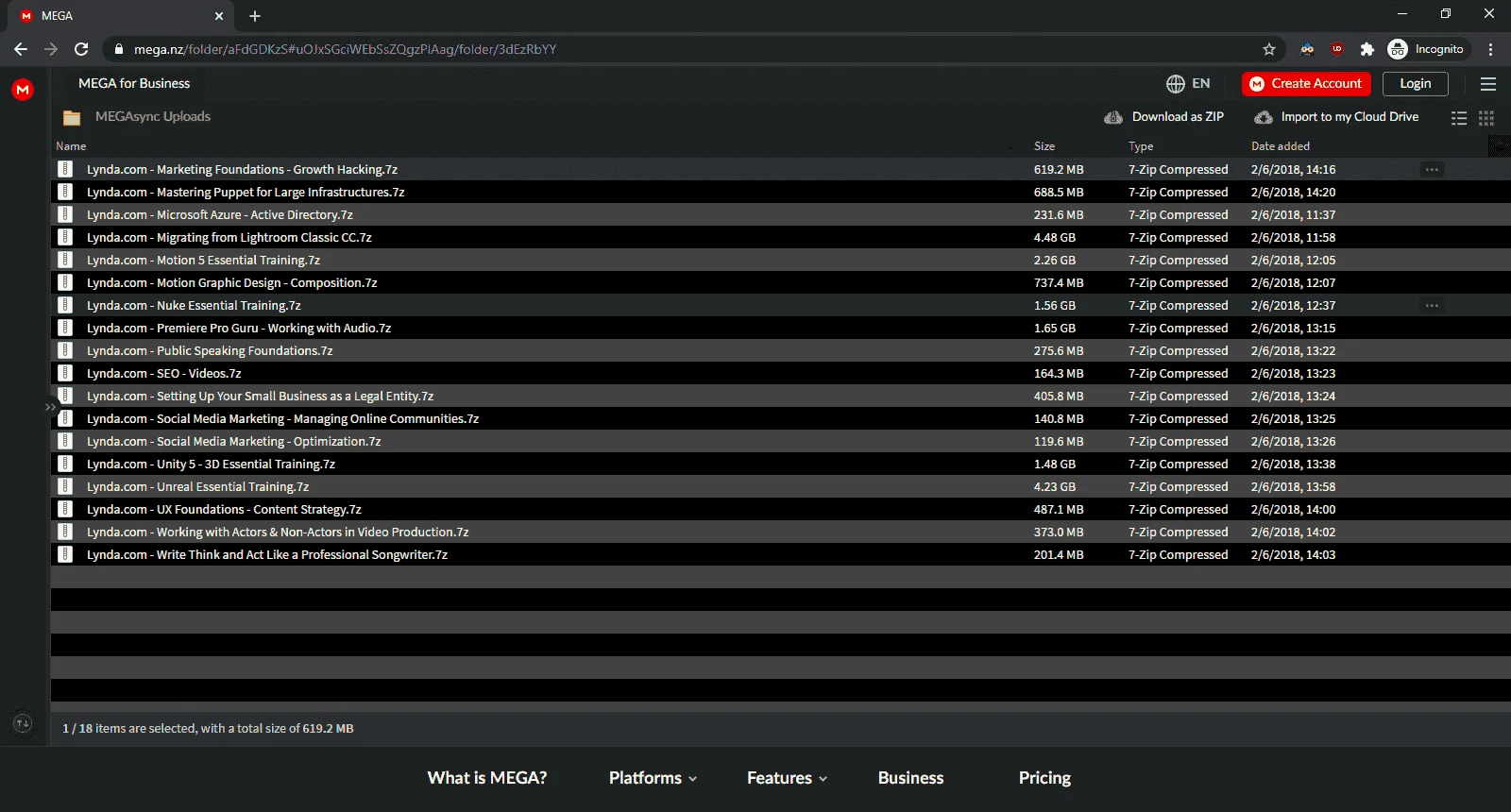Click the 2/6/2018, 14:03 date cell
Viewport: 1511px width, 812px height.
(1294, 555)
